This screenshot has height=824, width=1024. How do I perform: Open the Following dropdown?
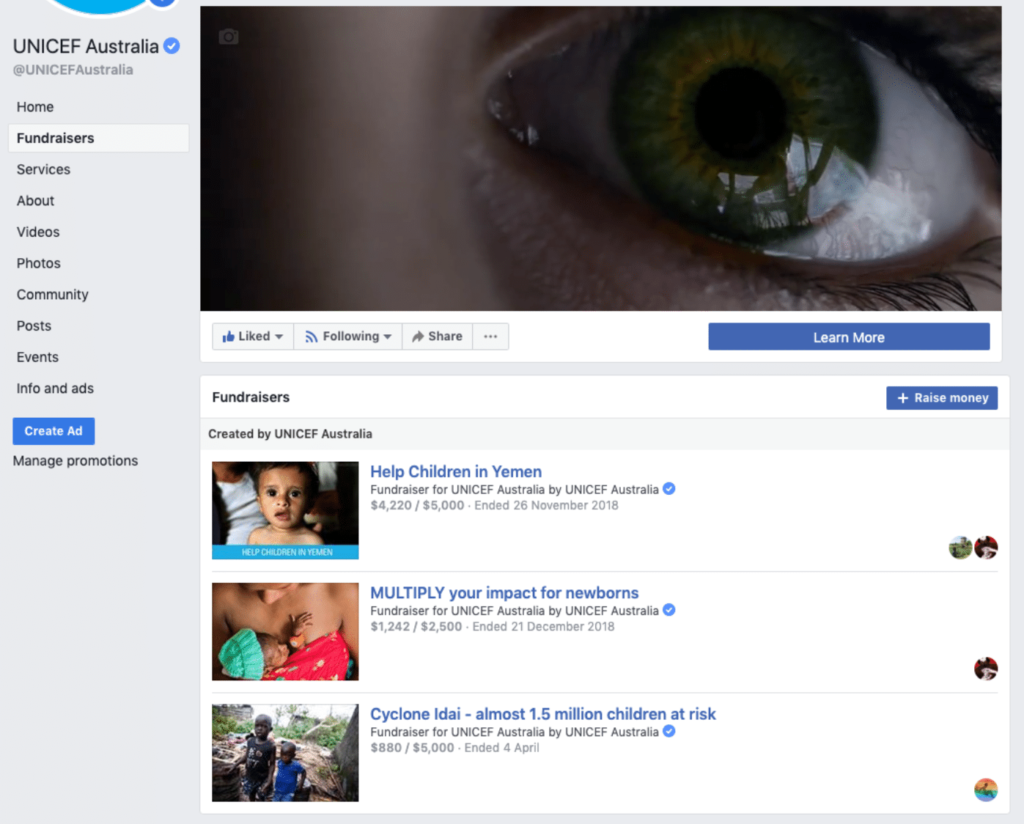click(x=348, y=336)
